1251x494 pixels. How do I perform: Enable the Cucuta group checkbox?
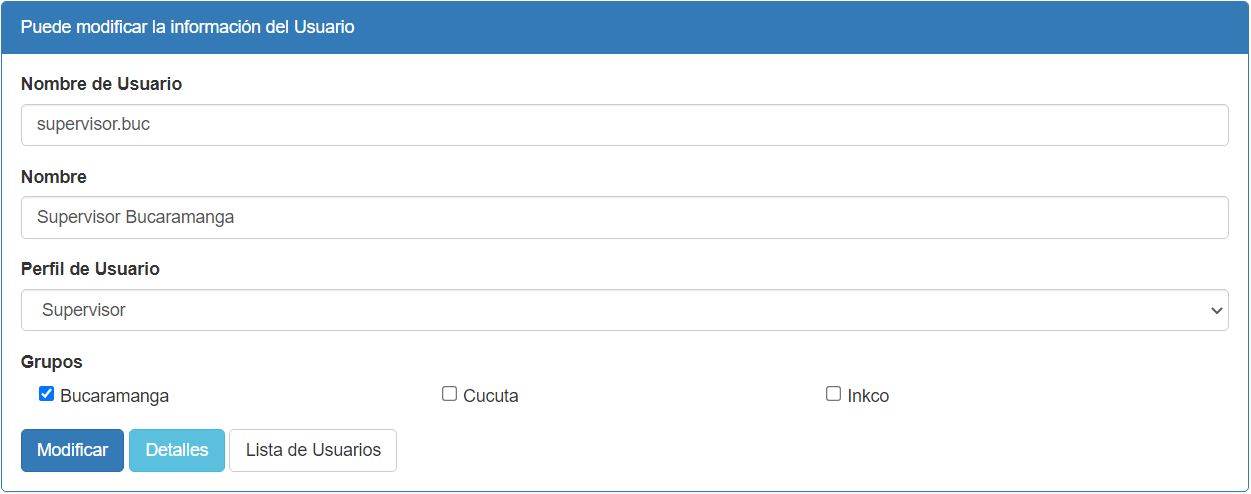tap(449, 394)
